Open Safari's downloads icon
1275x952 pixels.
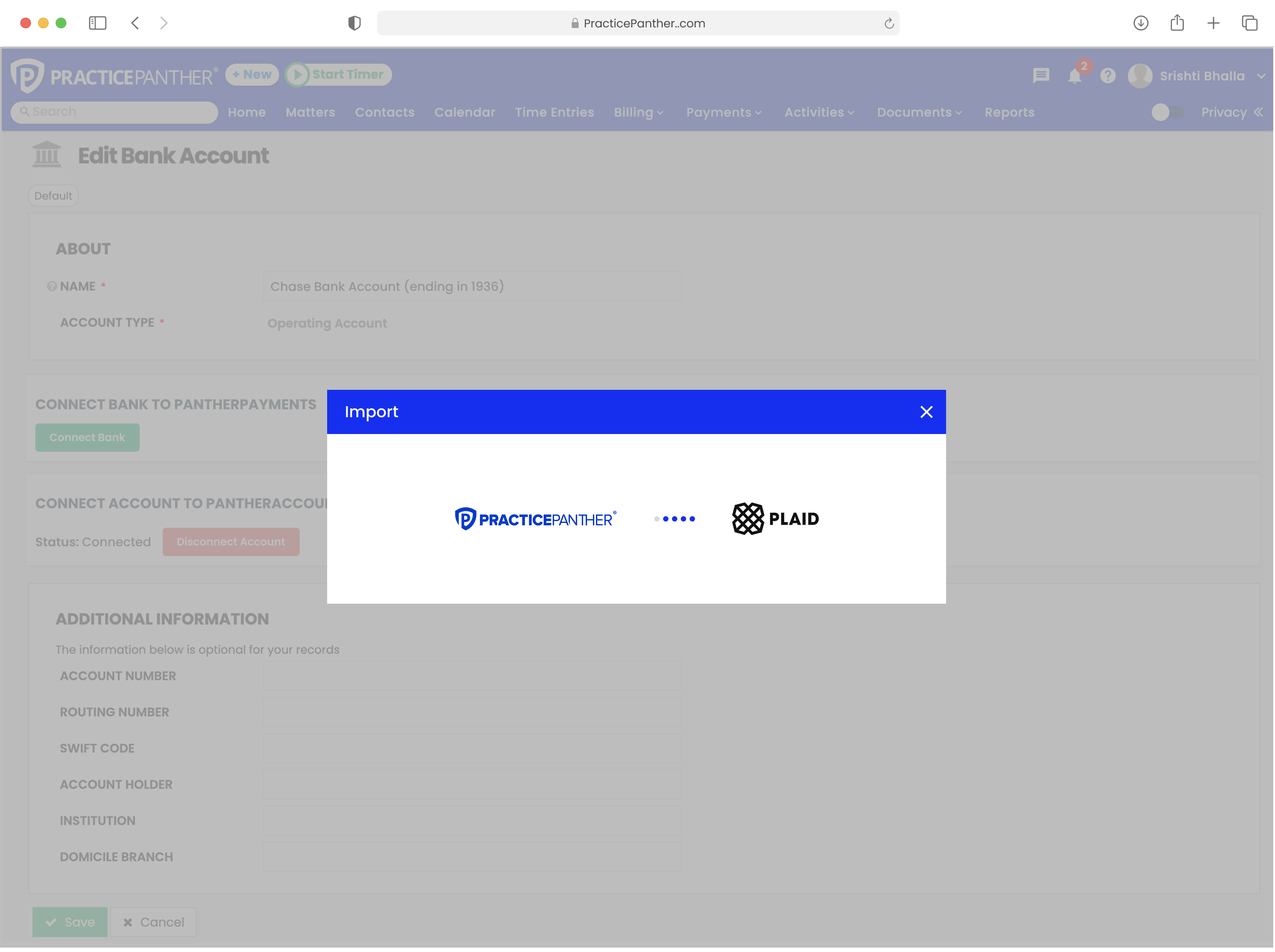tap(1141, 23)
